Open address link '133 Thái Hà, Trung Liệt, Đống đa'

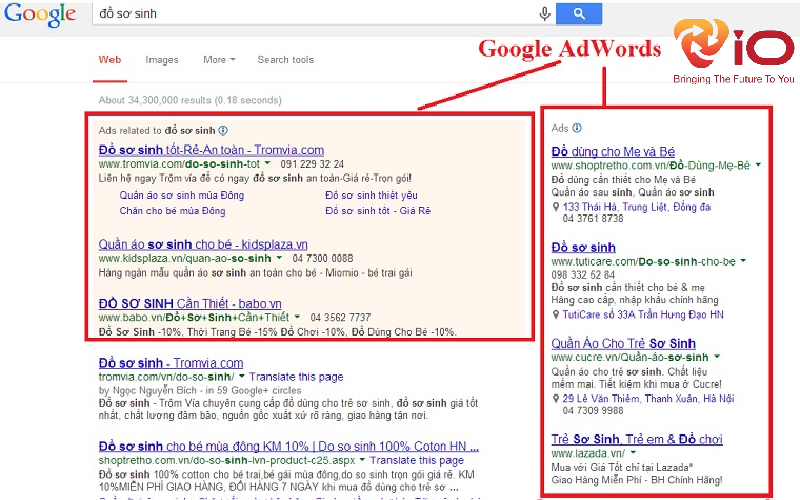click(637, 207)
